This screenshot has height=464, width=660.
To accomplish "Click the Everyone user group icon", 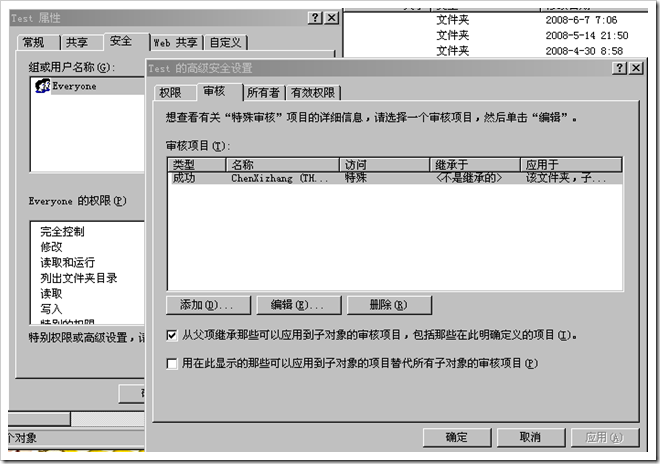I will point(42,85).
